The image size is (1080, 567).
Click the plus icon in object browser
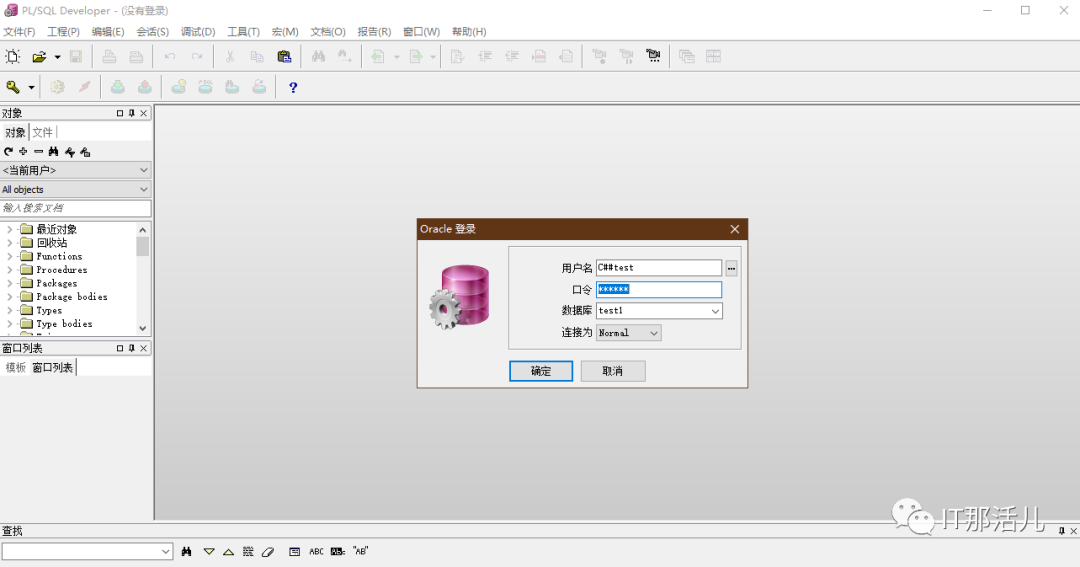click(x=23, y=152)
